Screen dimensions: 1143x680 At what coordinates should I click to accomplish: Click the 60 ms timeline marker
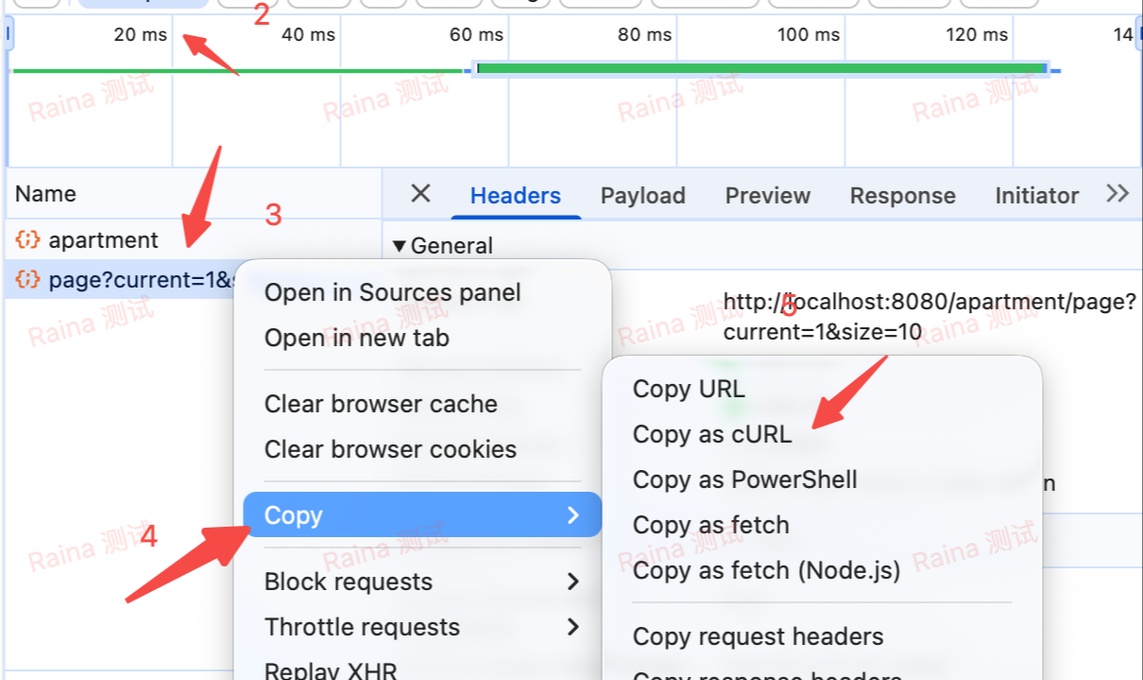[x=476, y=34]
